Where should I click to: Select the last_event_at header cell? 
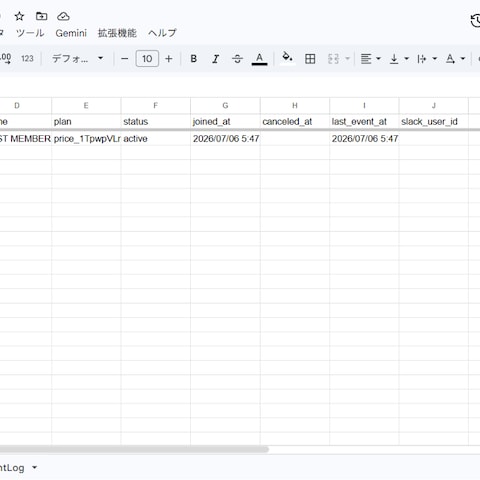click(x=364, y=122)
